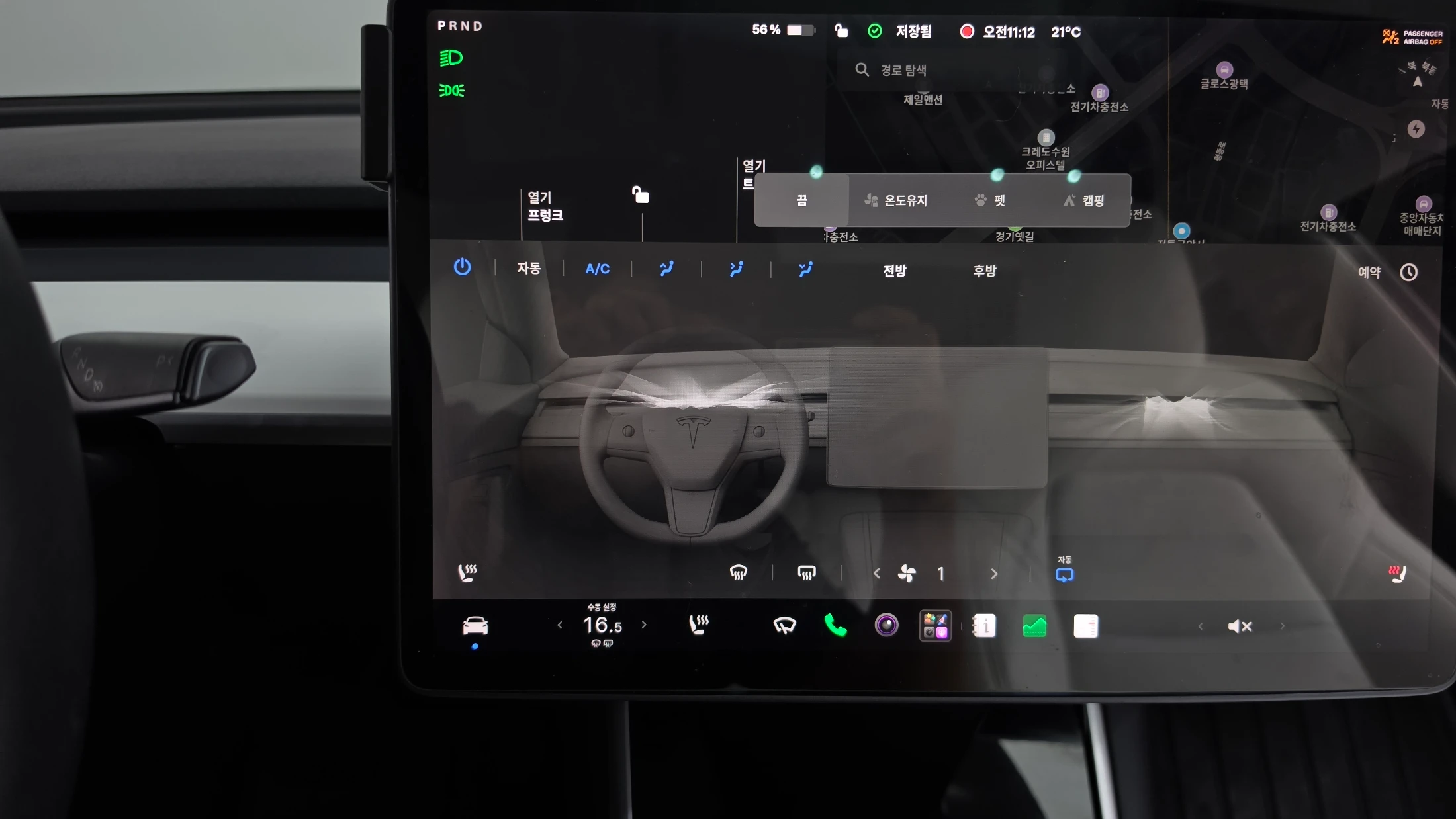
Task: Enable 자동 auto climate mode
Action: tap(528, 268)
